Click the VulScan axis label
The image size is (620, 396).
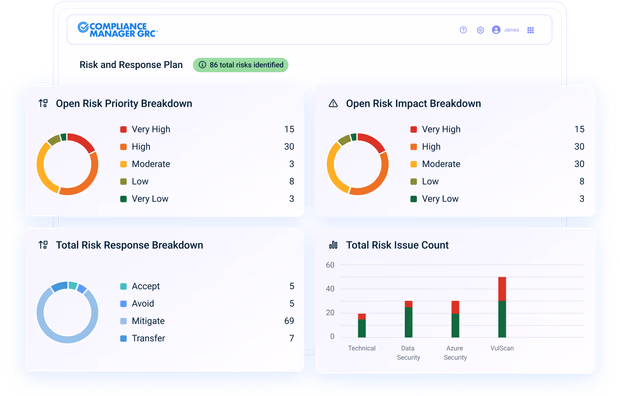coord(502,348)
